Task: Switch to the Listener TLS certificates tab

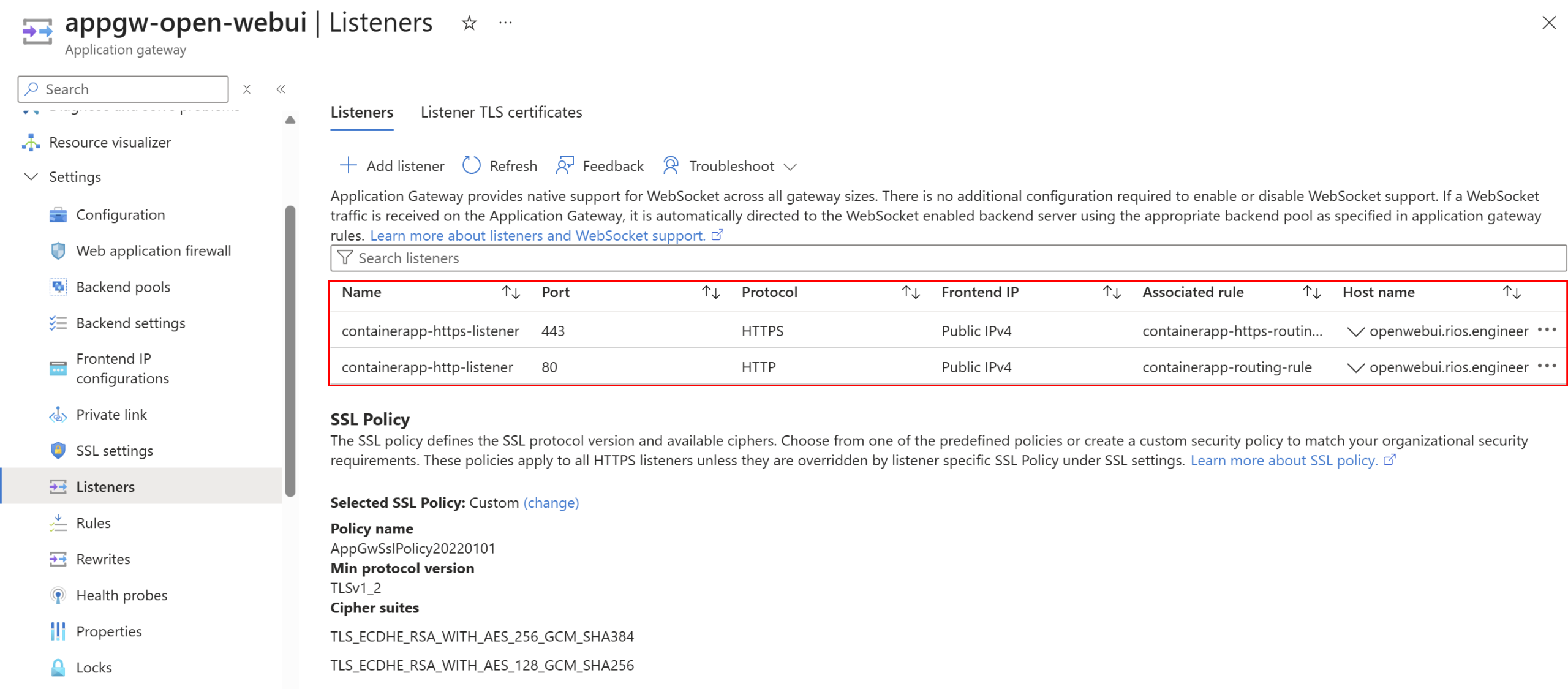Action: click(x=500, y=112)
